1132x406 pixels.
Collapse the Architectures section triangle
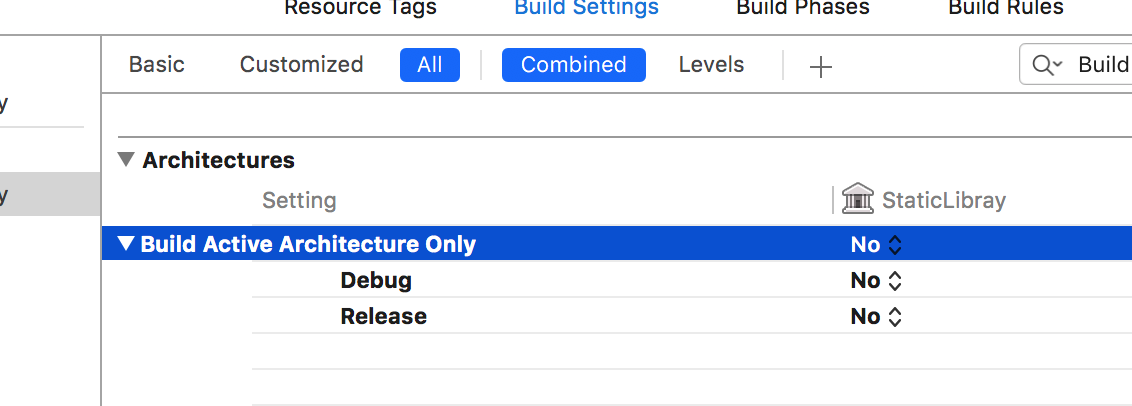[x=126, y=160]
